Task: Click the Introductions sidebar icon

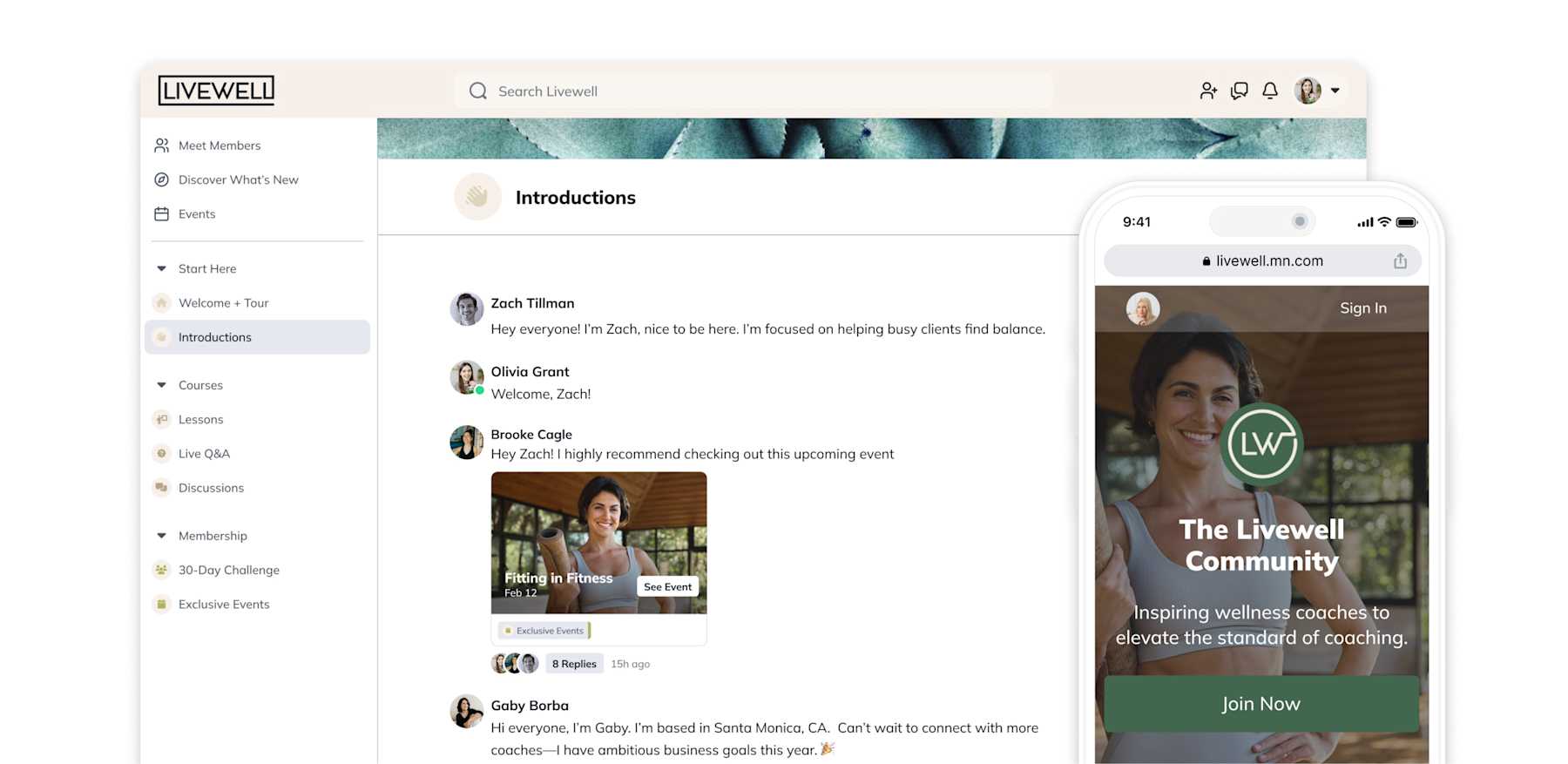Action: tap(161, 337)
